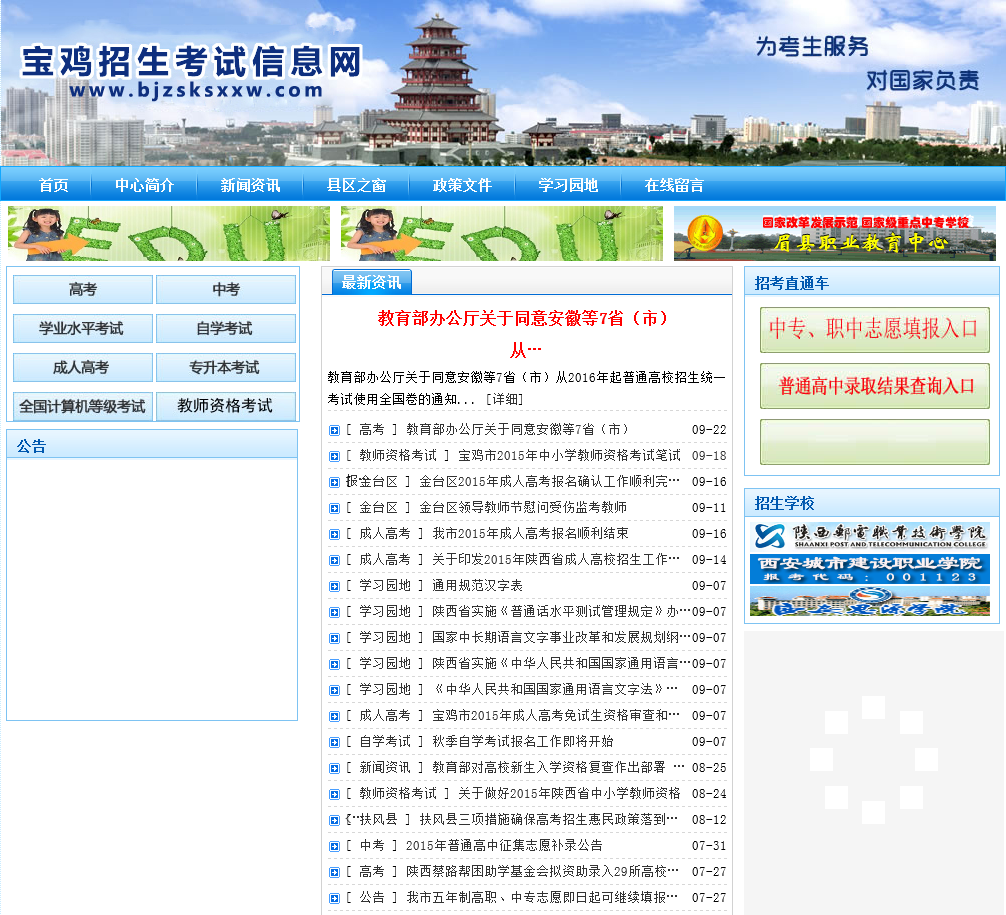Image resolution: width=1006 pixels, height=915 pixels.
Task: Open 教师资格考试 category button
Action: (226, 406)
